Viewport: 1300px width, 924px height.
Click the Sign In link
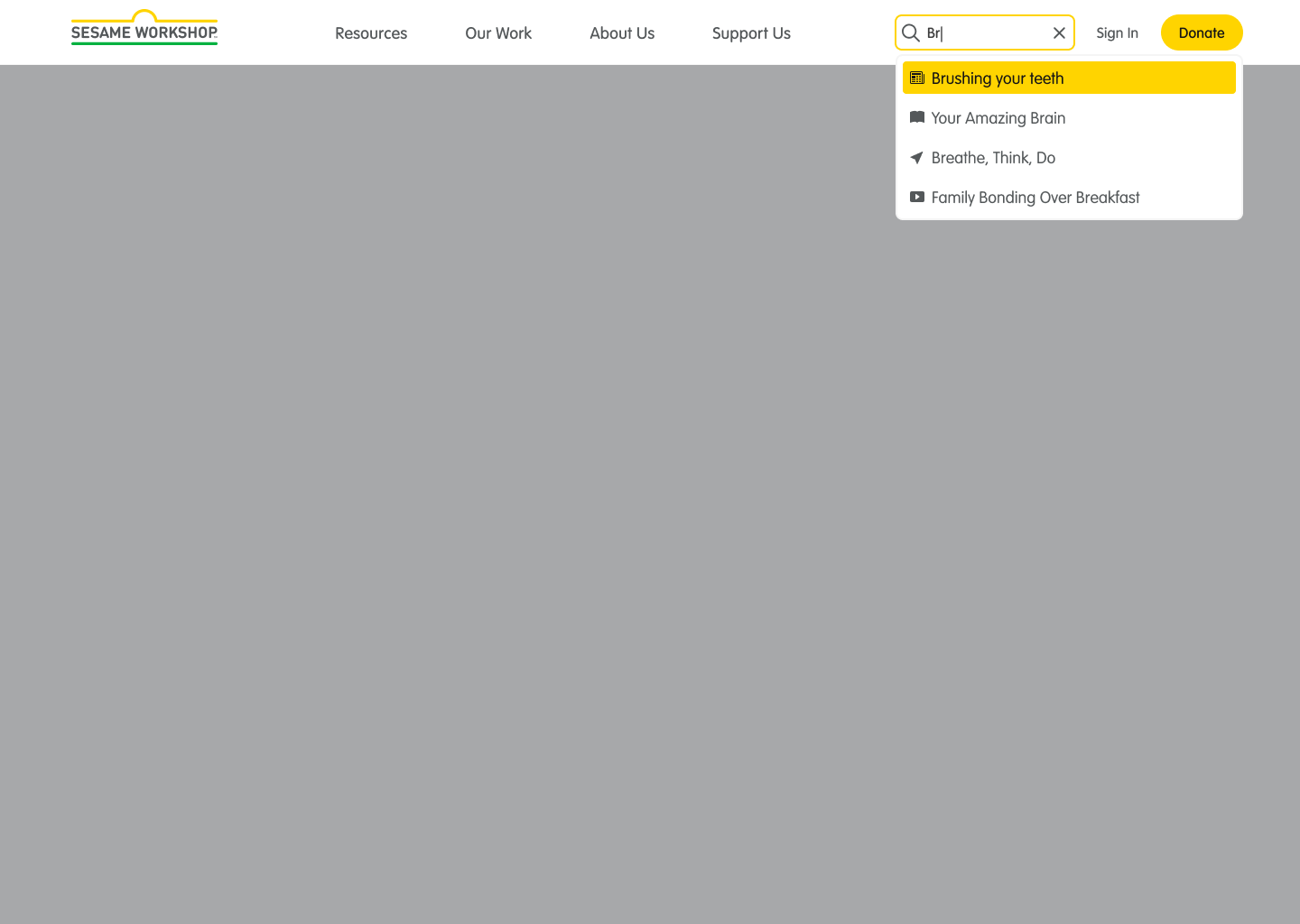point(1117,32)
